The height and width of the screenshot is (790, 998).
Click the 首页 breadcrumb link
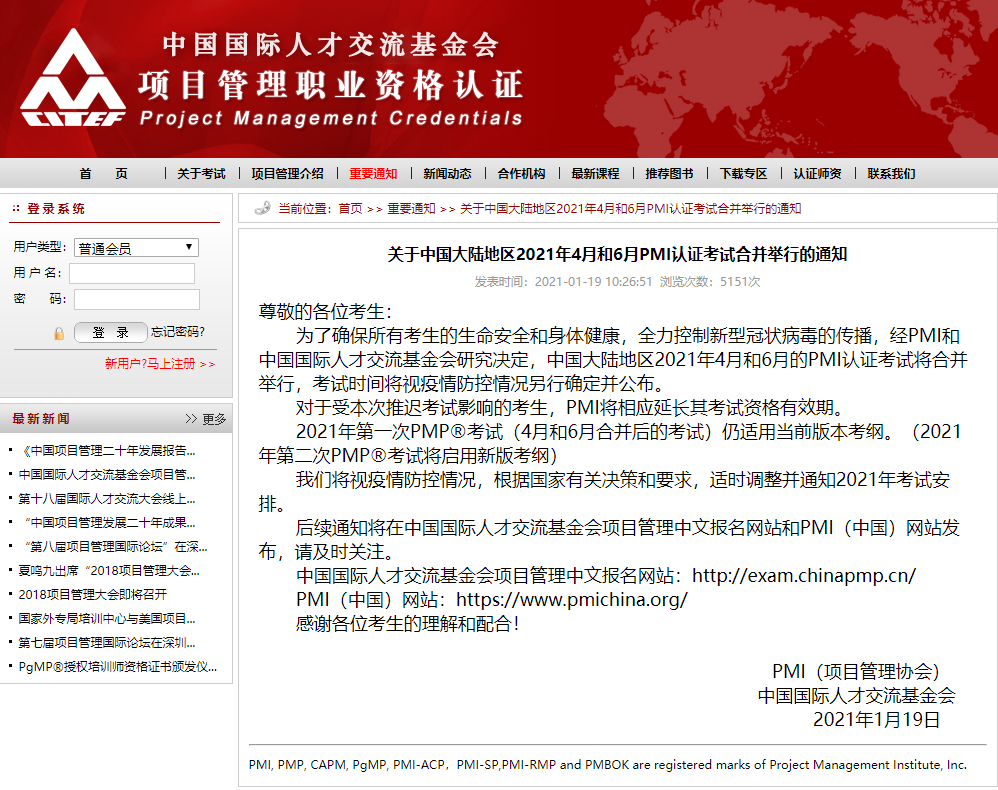pyautogui.click(x=350, y=209)
